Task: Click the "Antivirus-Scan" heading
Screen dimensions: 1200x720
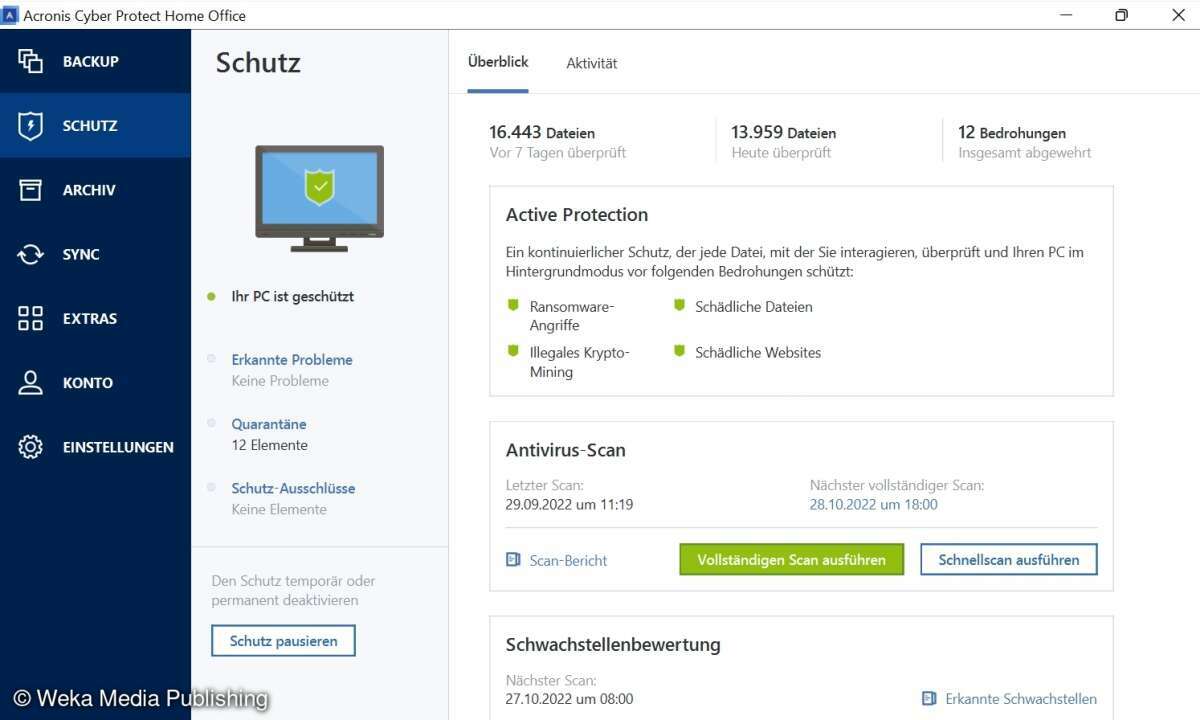Action: [566, 451]
